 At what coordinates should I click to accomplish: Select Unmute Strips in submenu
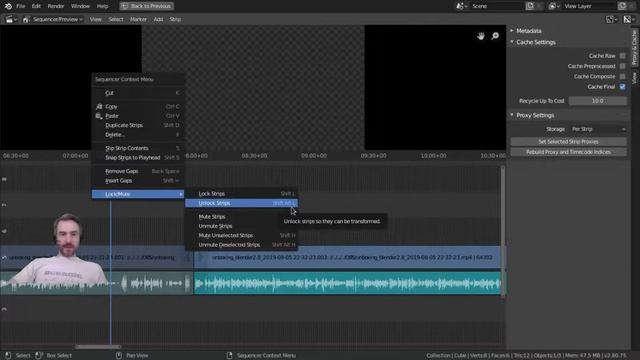[x=241, y=226]
